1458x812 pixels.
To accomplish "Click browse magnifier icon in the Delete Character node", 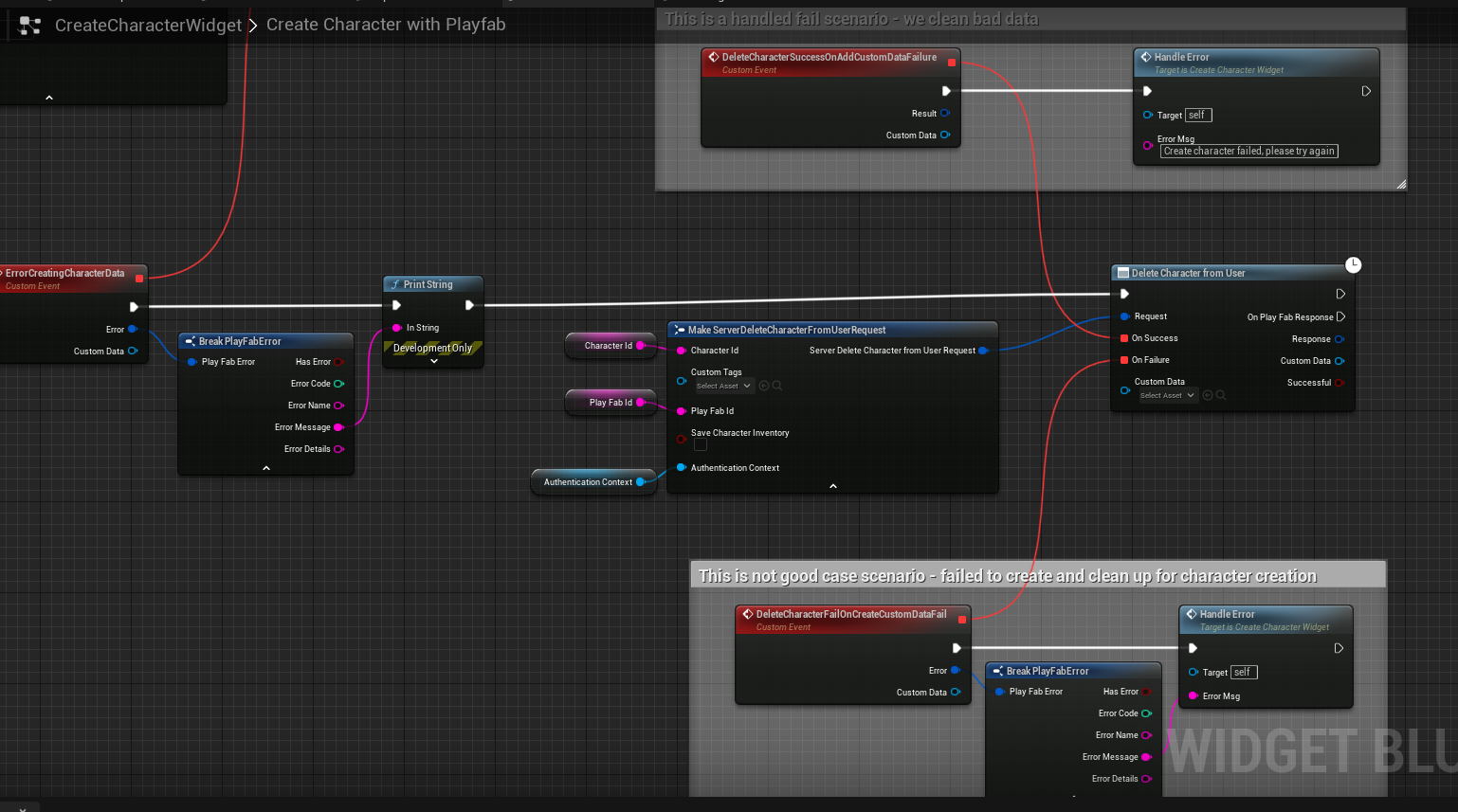I will pos(1221,395).
